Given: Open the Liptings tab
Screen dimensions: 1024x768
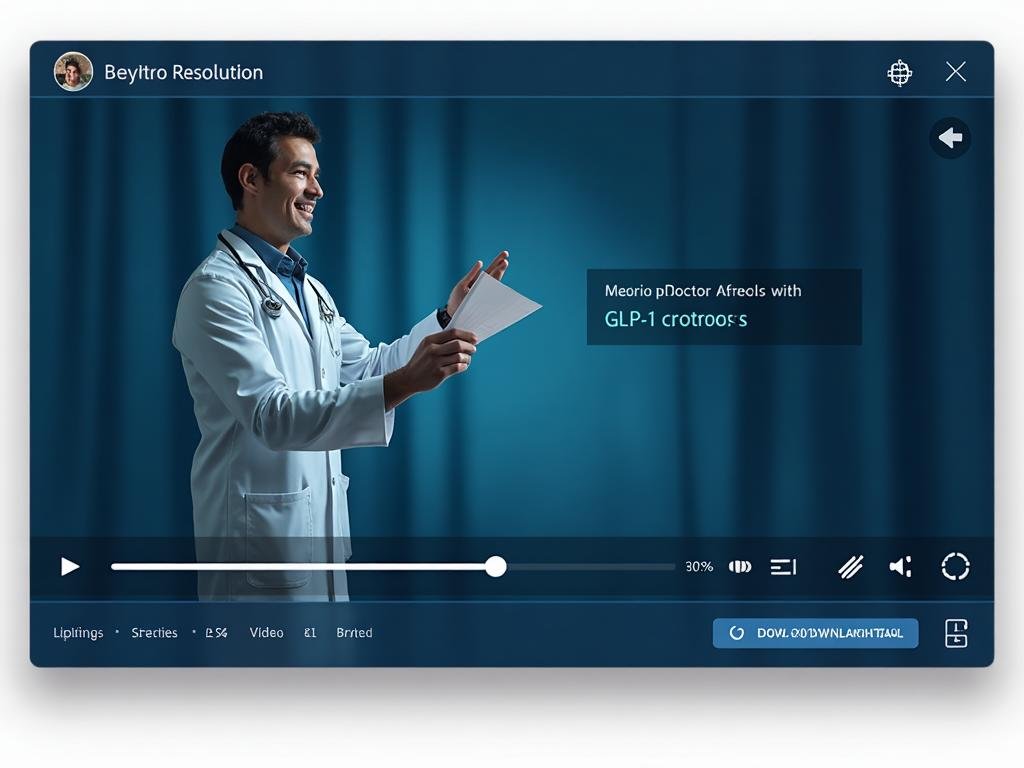Looking at the screenshot, I should 78,633.
